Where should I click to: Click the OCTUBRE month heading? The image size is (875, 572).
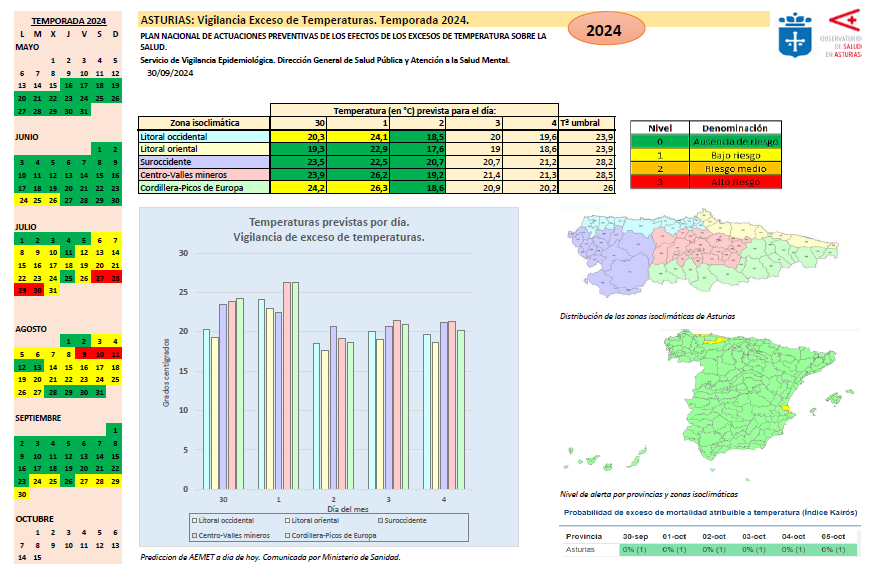coord(32,519)
